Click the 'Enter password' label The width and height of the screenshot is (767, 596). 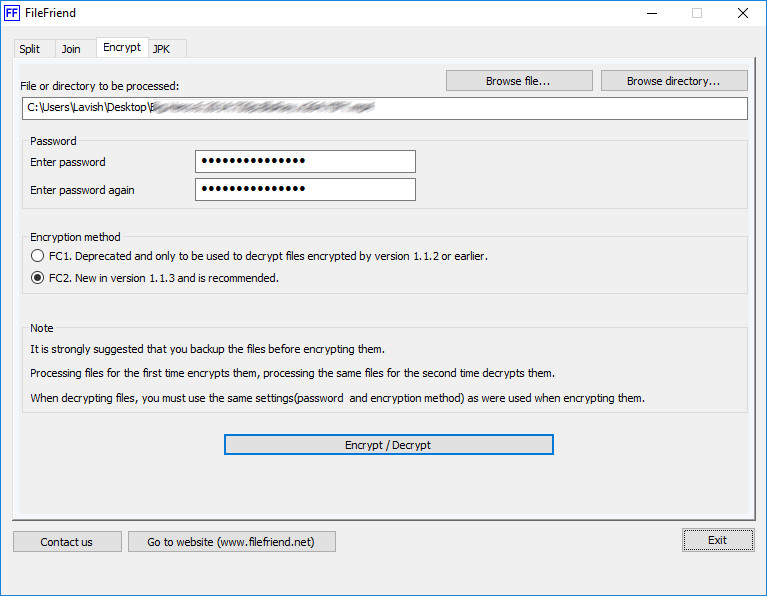click(68, 162)
